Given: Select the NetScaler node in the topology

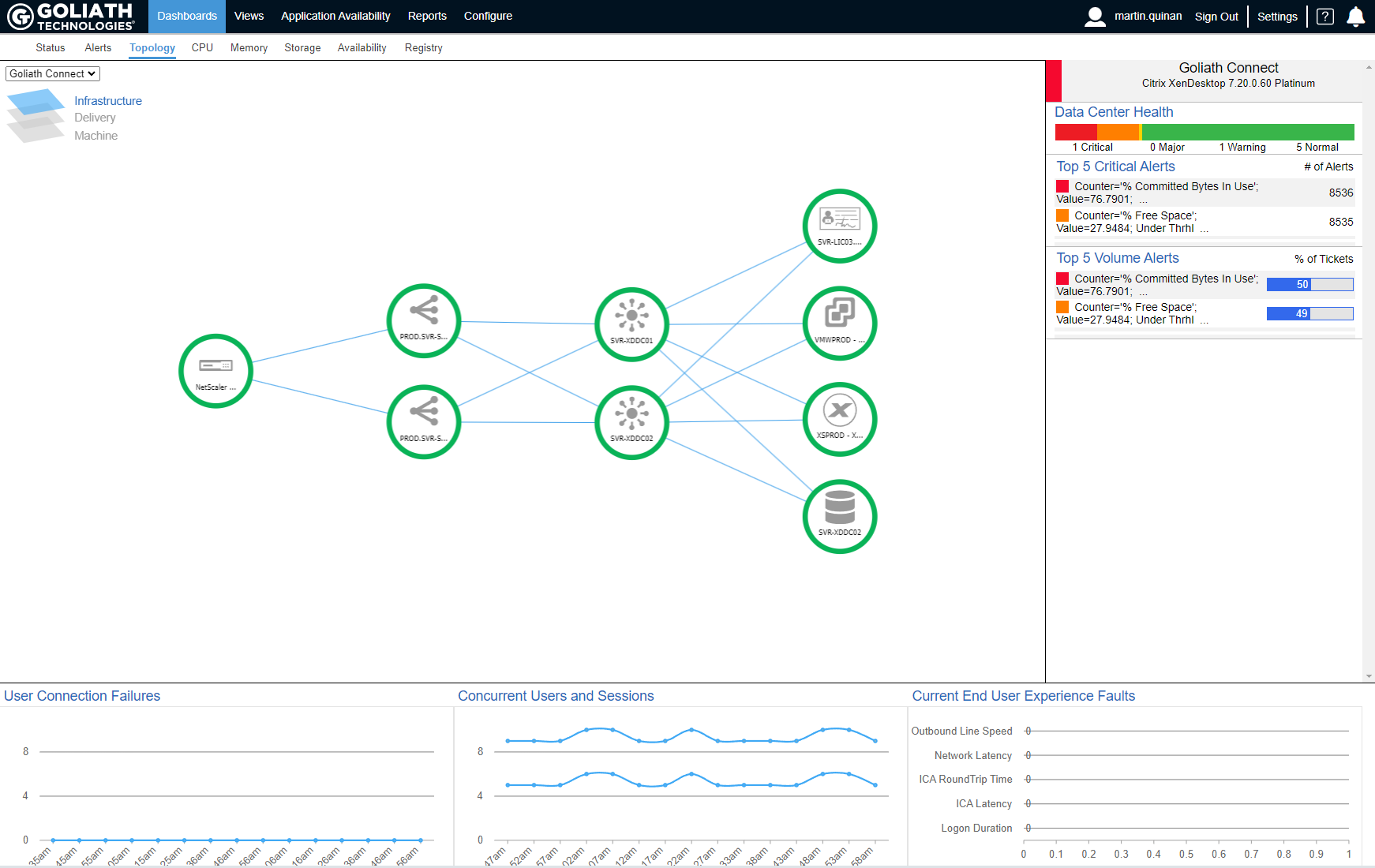Looking at the screenshot, I should click(215, 370).
